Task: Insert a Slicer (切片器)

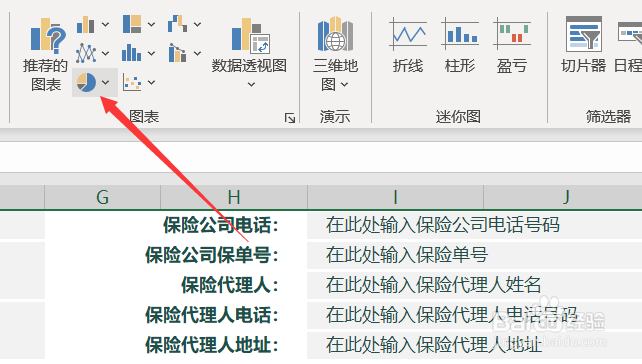Action: pyautogui.click(x=583, y=45)
